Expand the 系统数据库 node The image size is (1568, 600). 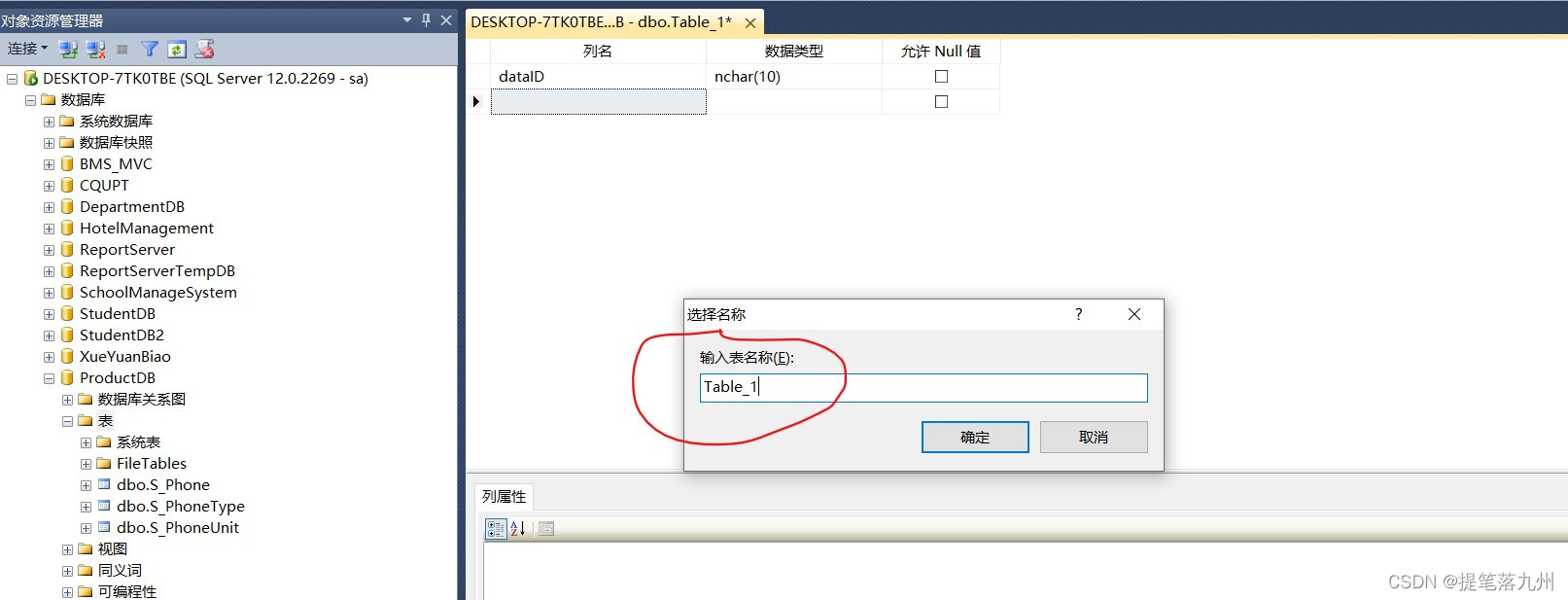49,122
